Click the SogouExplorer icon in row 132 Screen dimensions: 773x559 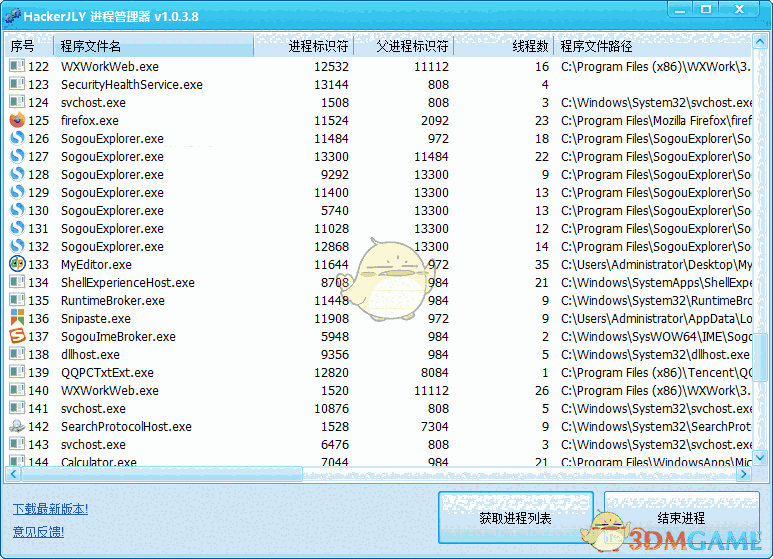click(x=17, y=246)
